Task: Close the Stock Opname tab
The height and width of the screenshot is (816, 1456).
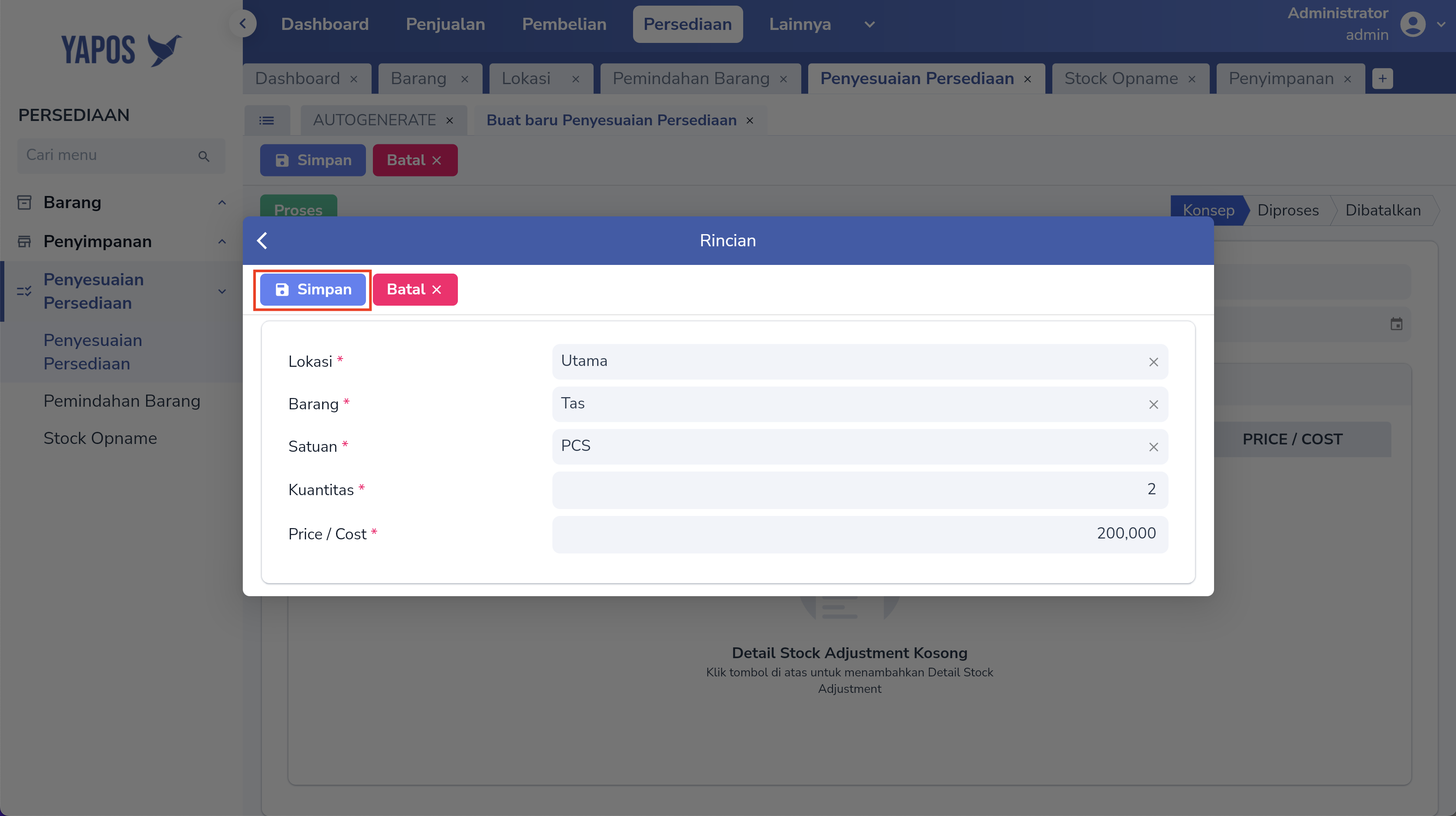Action: click(1192, 79)
